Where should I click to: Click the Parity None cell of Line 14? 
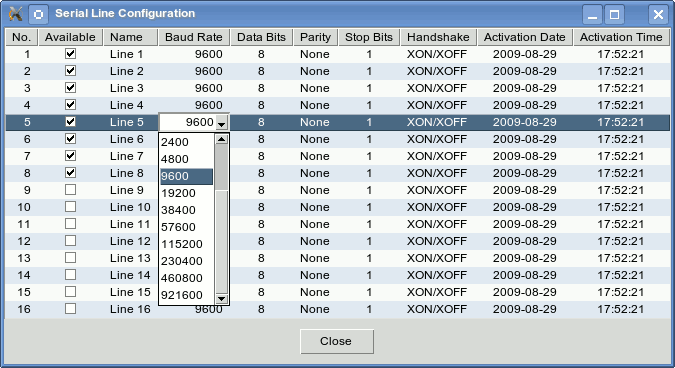316,275
